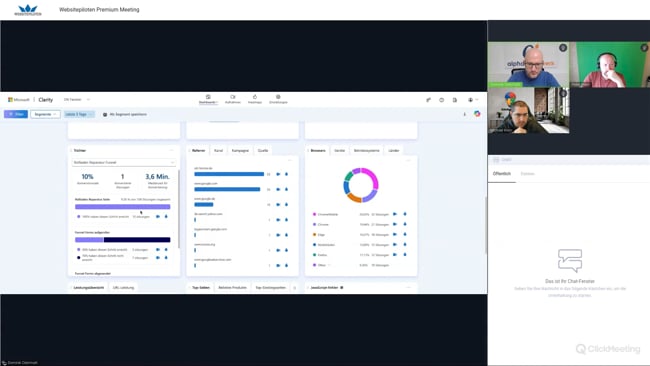Click 'Als Segment speichern'
650x366 pixels.
[125, 114]
